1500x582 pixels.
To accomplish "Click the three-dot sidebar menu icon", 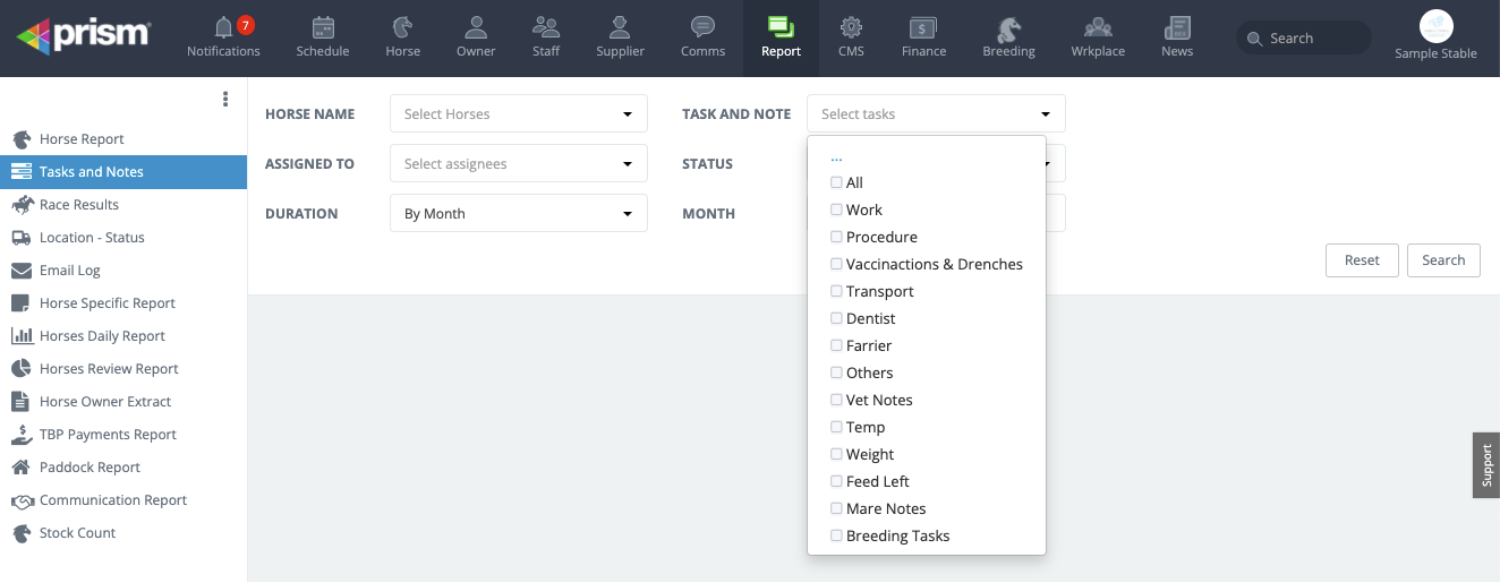I will (225, 99).
